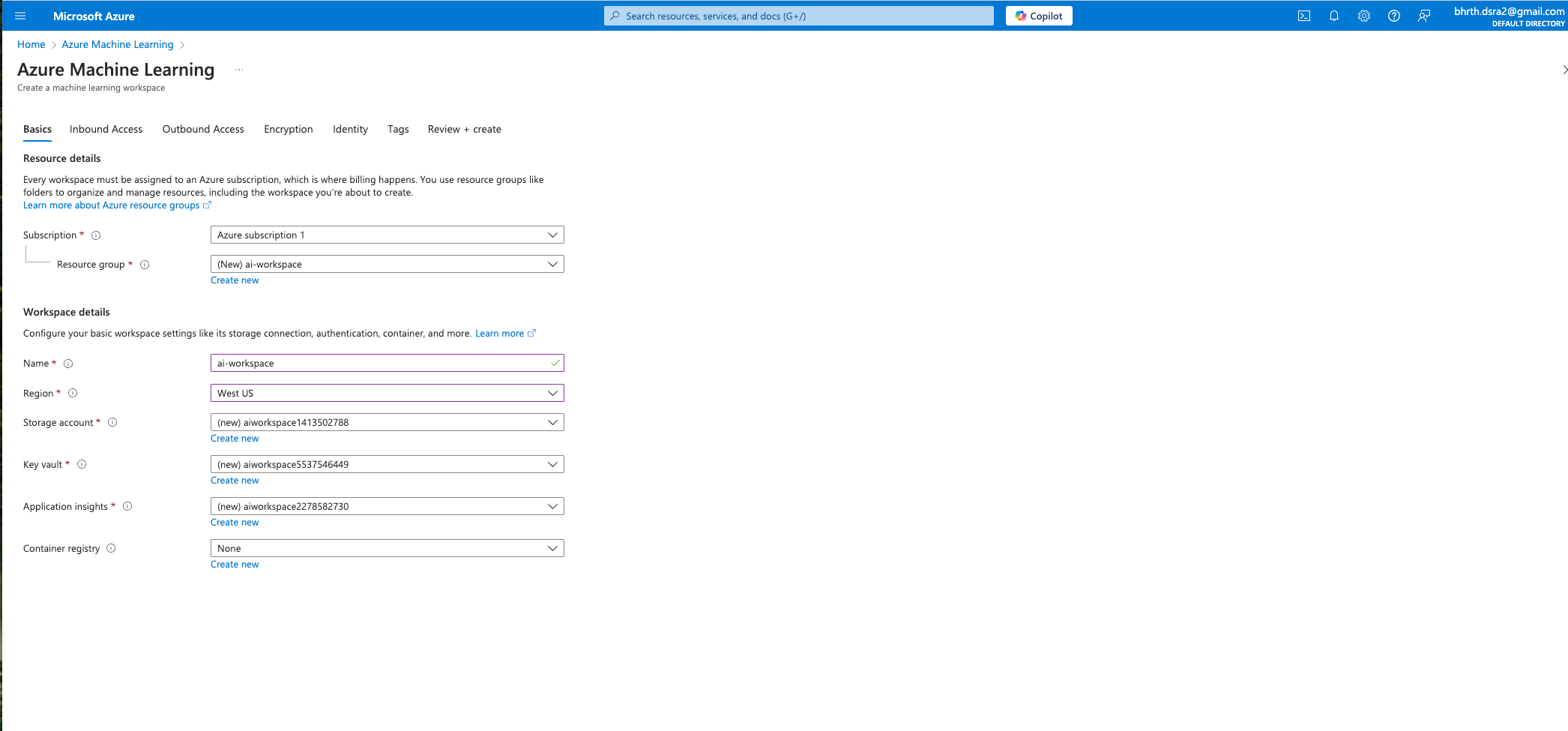
Task: Switch to the Identity tab
Action: coord(350,129)
